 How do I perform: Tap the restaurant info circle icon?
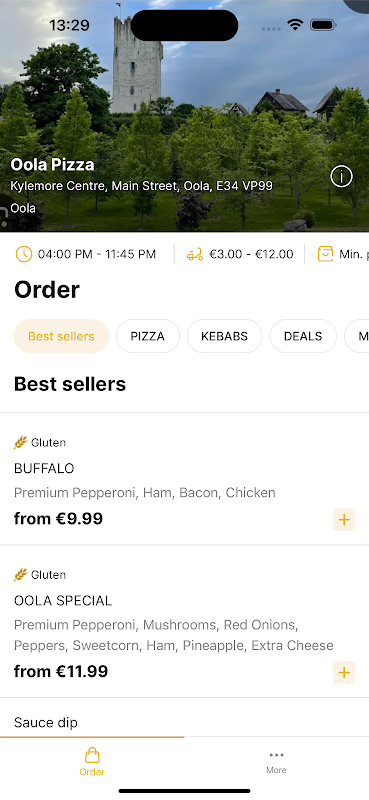341,177
